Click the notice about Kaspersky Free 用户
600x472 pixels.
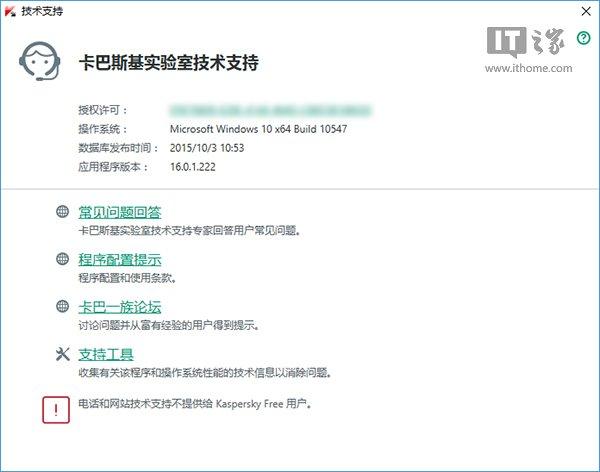click(x=195, y=403)
